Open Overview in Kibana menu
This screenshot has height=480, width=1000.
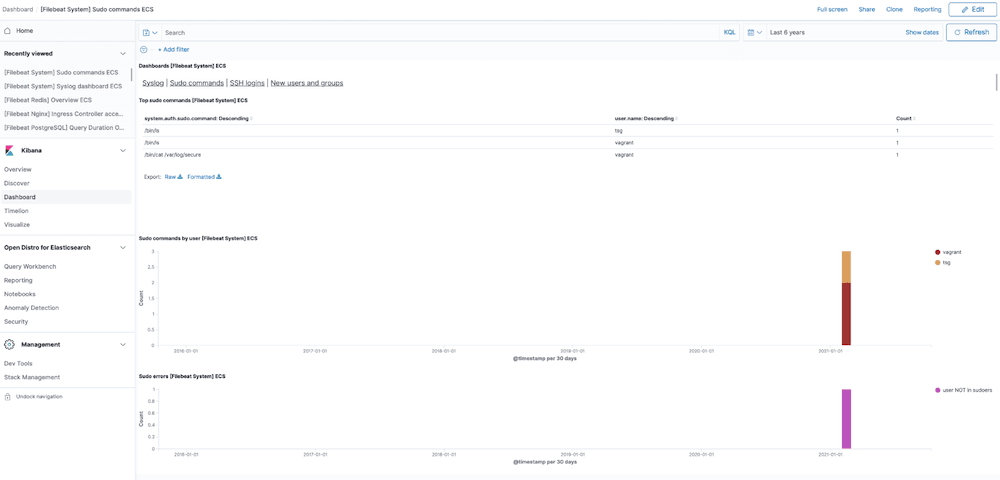tap(18, 170)
